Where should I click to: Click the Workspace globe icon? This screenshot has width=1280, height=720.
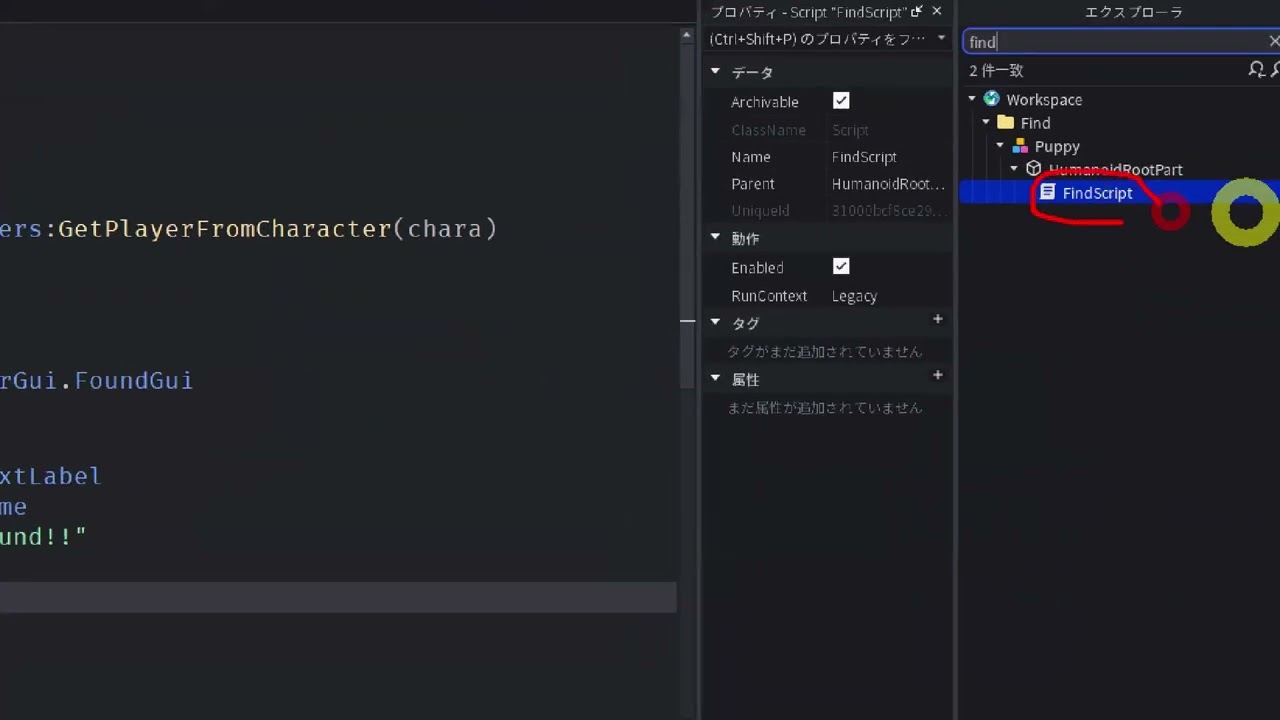[991, 99]
